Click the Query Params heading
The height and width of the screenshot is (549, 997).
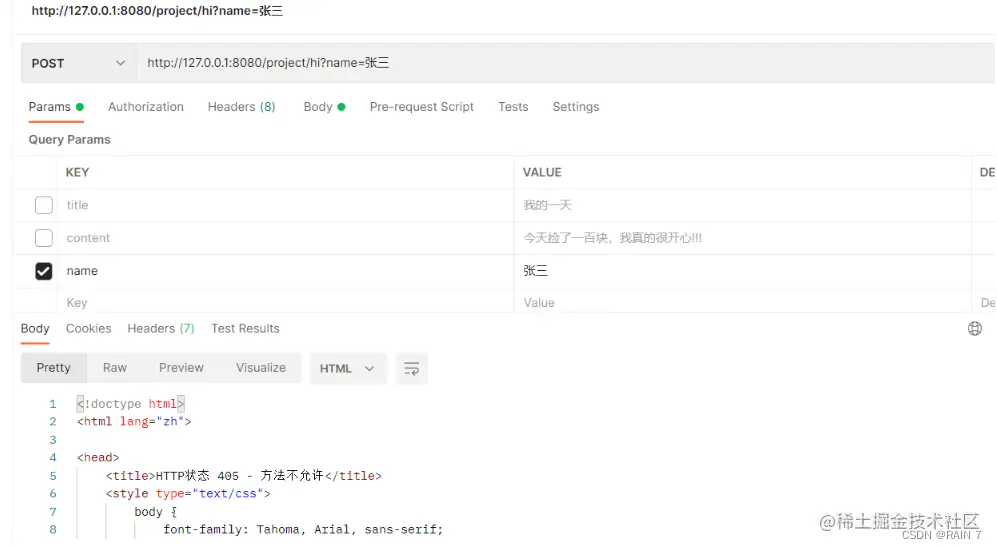point(69,139)
